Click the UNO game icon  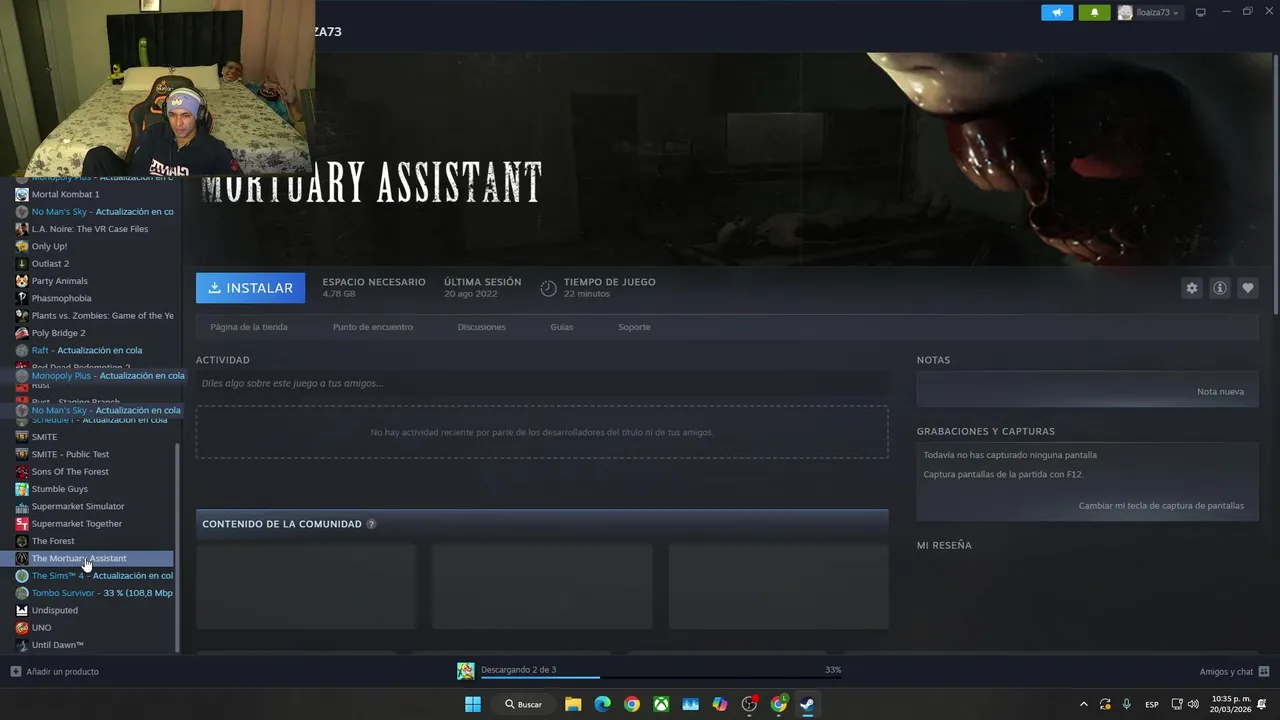[x=22, y=628]
